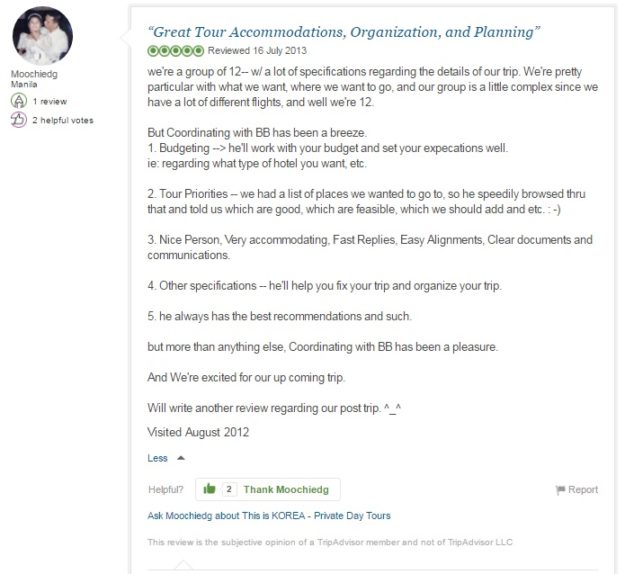Click the green thumbs-up icon

pos(209,489)
